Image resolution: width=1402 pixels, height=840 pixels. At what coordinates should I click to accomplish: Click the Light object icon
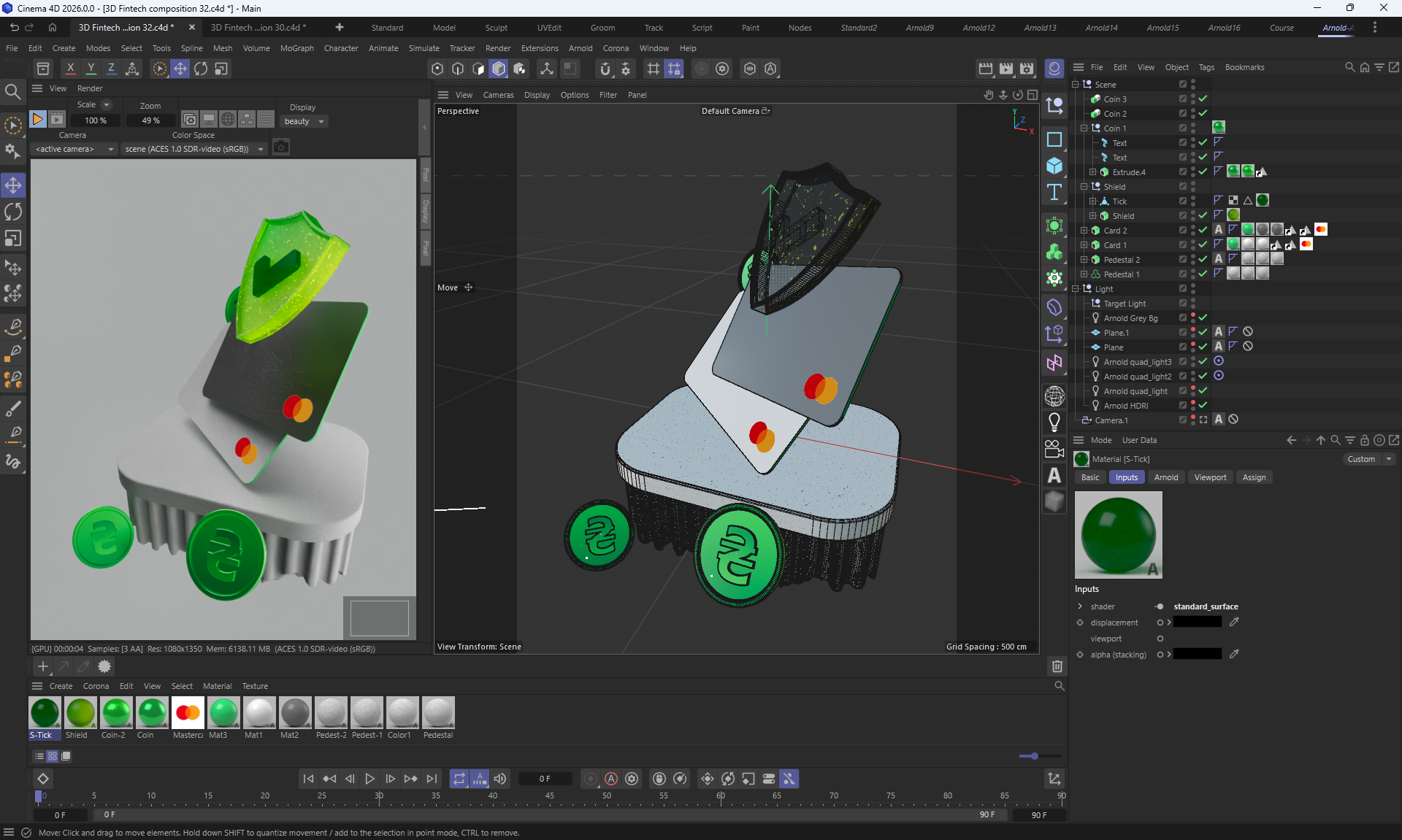pos(1054,422)
